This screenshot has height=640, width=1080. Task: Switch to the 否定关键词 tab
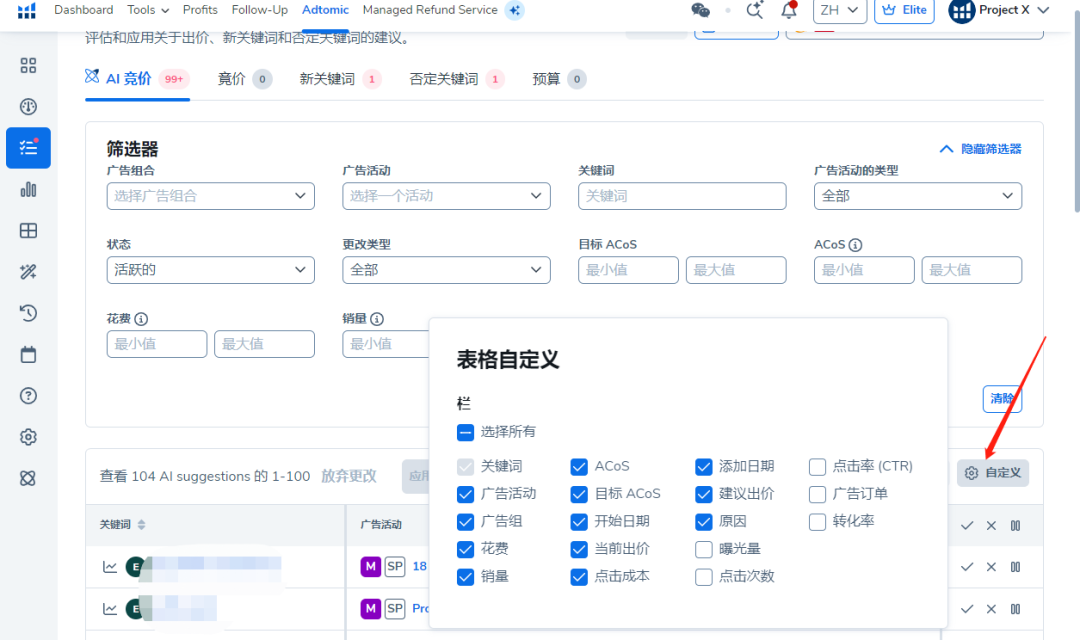pyautogui.click(x=443, y=79)
